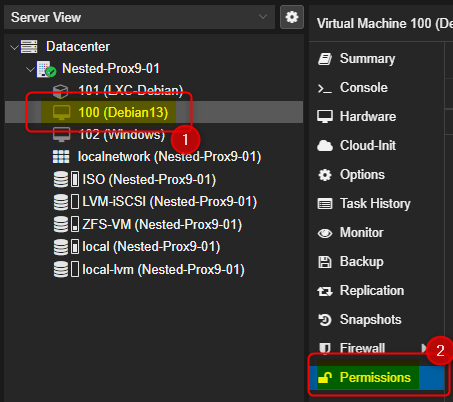Click the Summary book icon
This screenshot has height=402, width=453.
pos(325,59)
